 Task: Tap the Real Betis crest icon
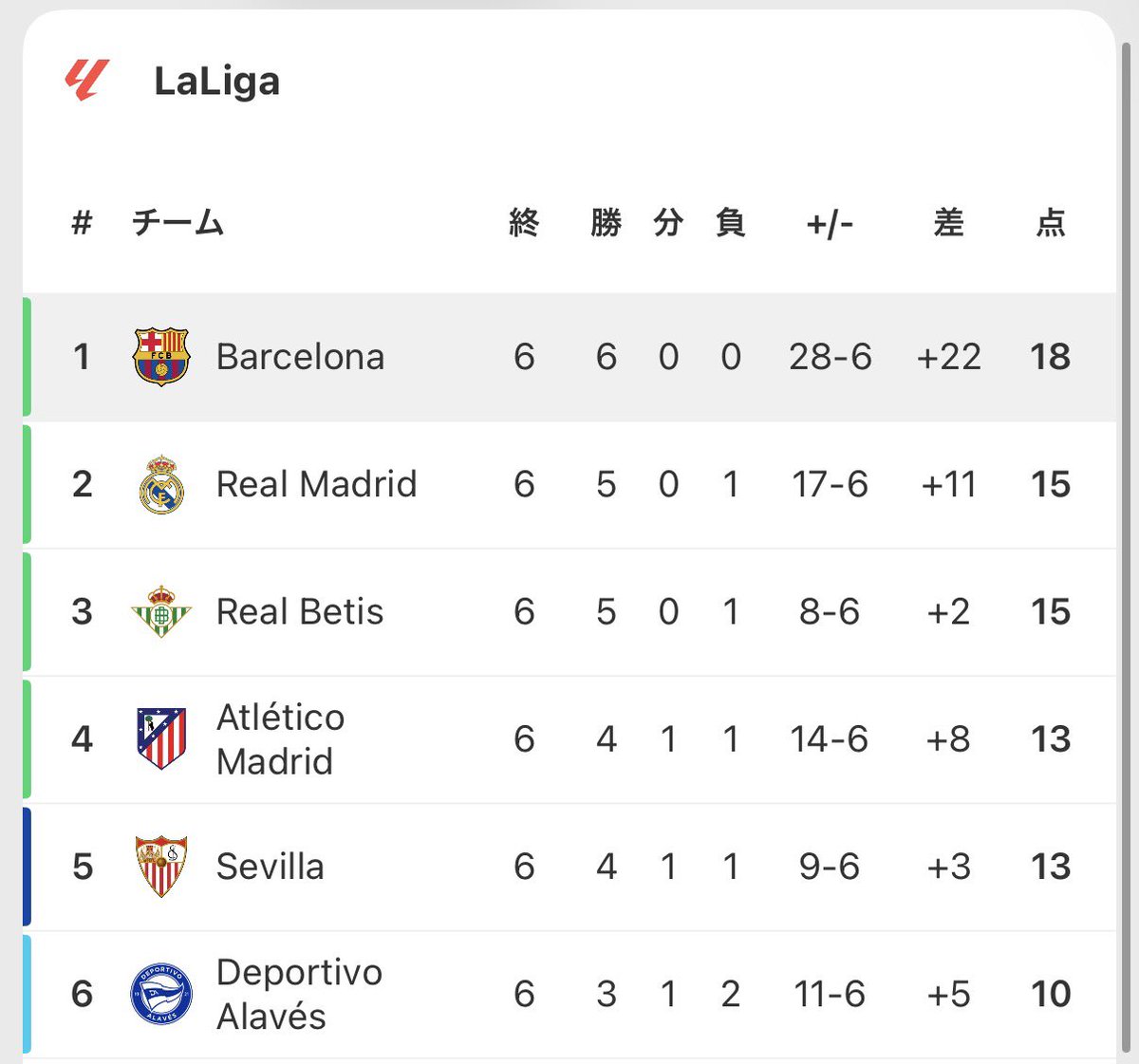pyautogui.click(x=161, y=611)
